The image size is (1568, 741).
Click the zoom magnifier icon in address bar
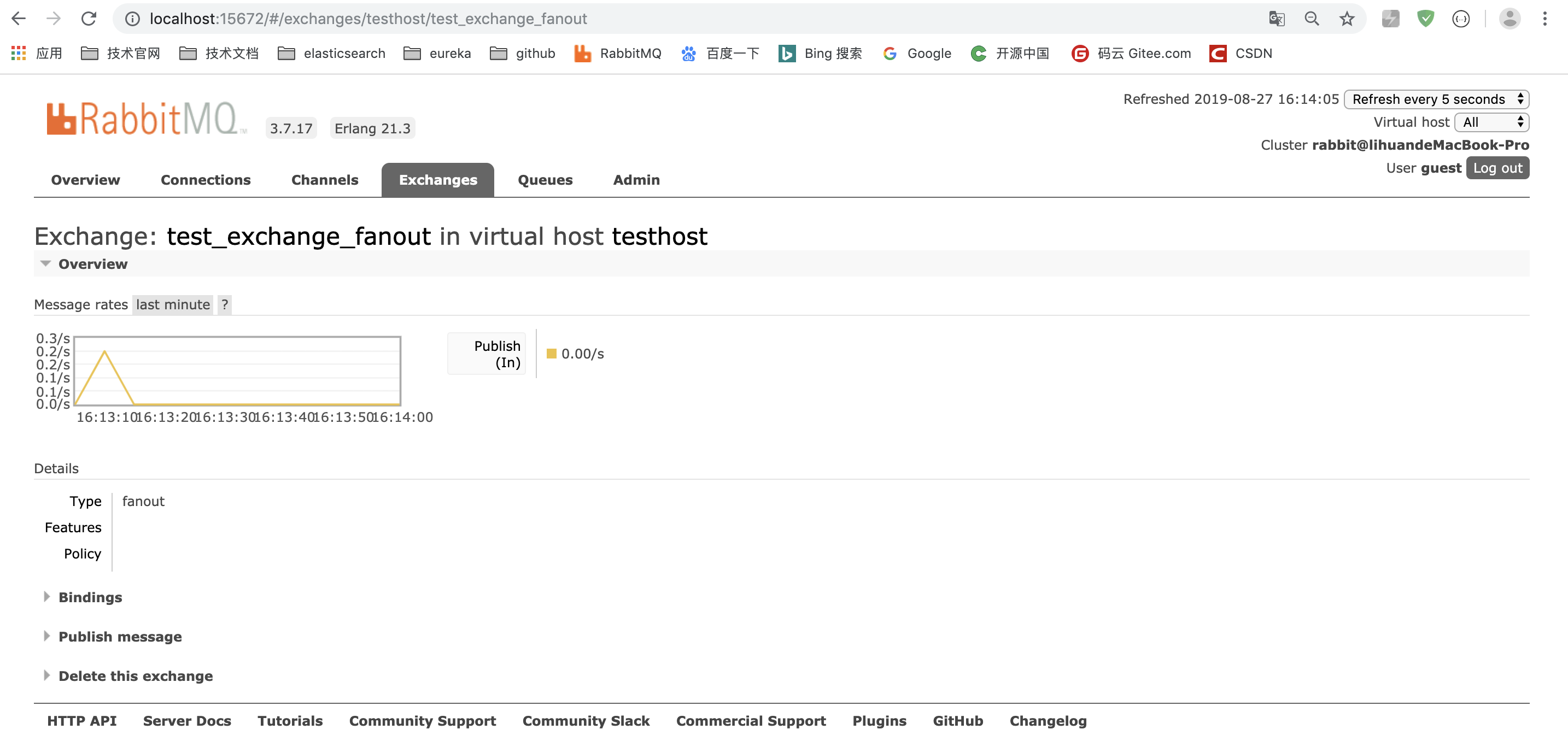coord(1312,19)
